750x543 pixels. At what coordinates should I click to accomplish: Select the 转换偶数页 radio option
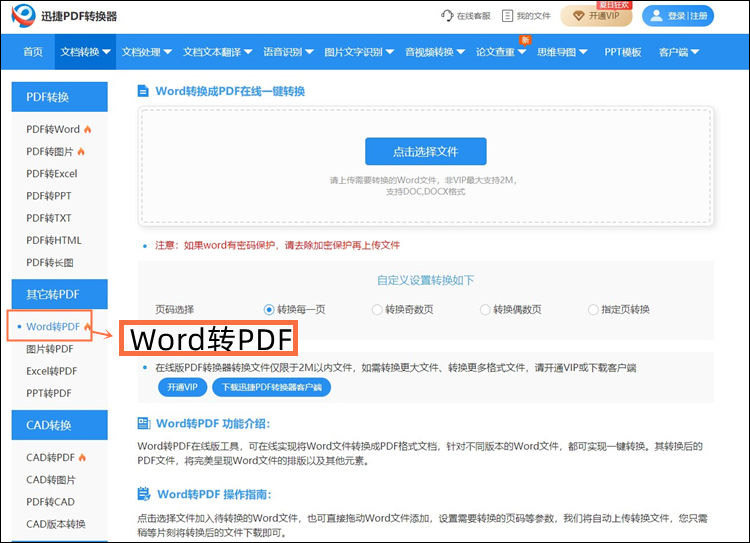485,310
